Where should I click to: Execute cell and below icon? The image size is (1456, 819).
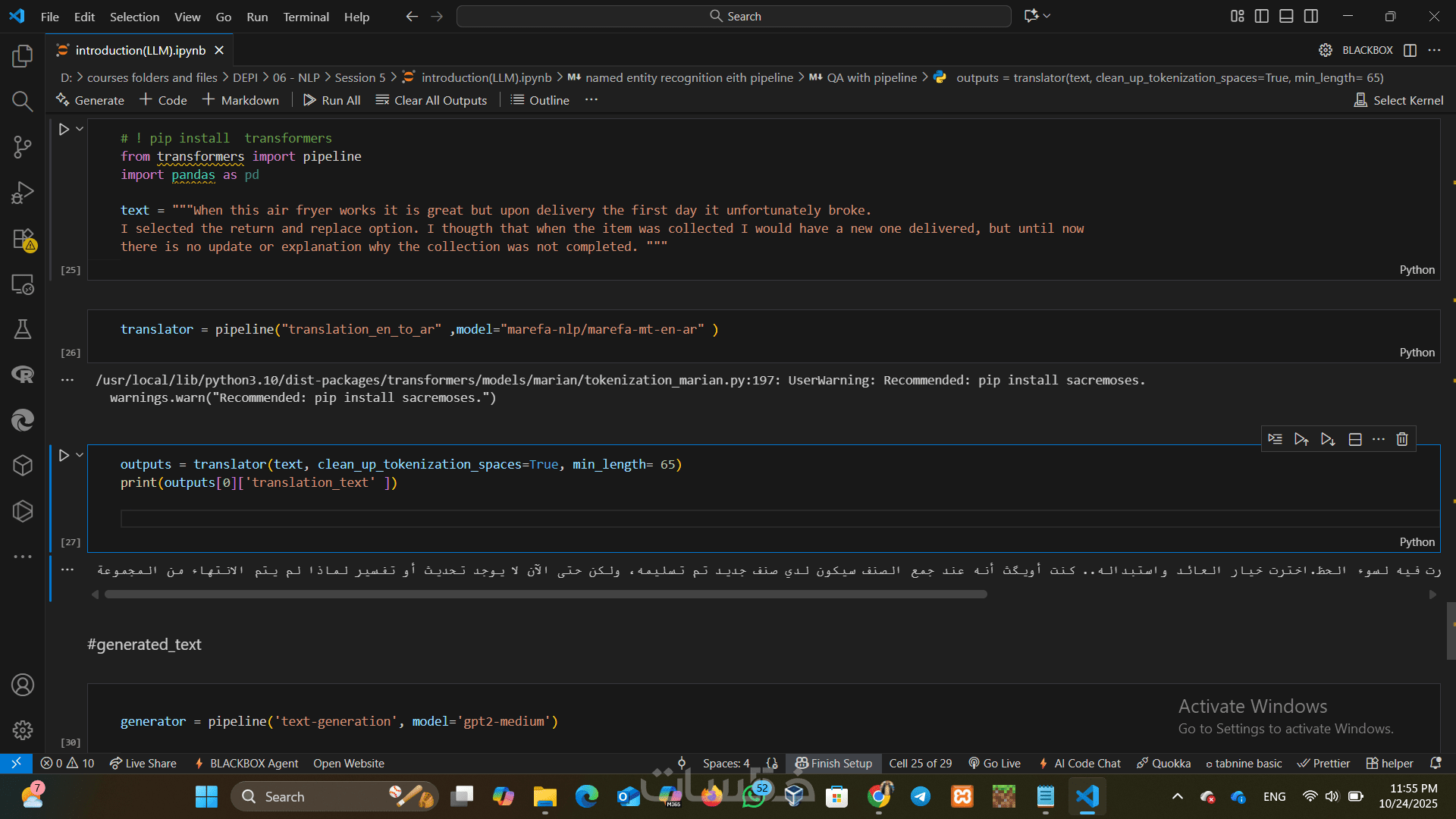tap(1327, 439)
